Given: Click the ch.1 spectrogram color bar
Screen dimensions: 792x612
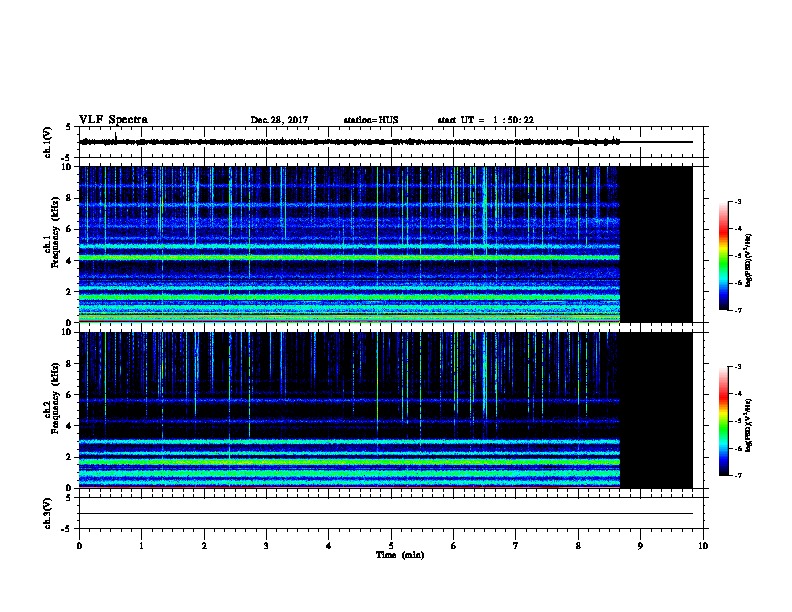Looking at the screenshot, I should pos(723,256).
